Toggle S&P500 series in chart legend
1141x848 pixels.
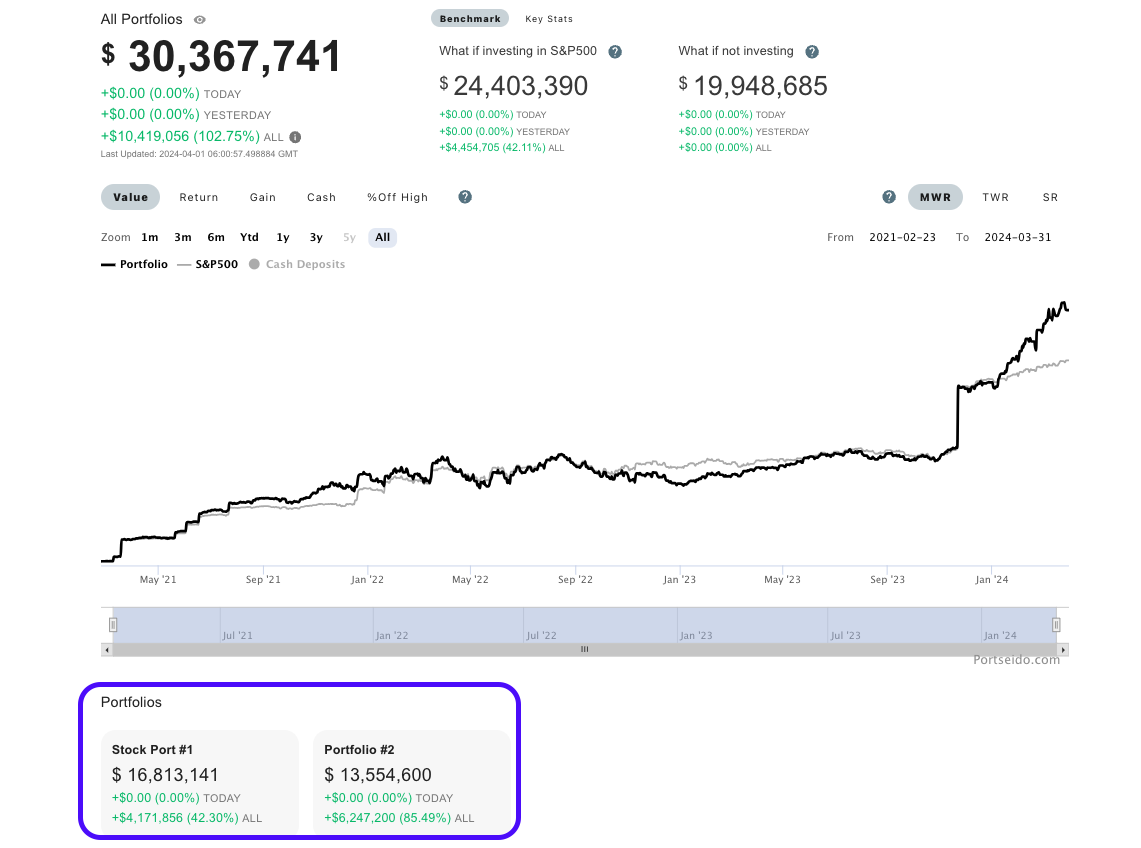pyautogui.click(x=207, y=265)
